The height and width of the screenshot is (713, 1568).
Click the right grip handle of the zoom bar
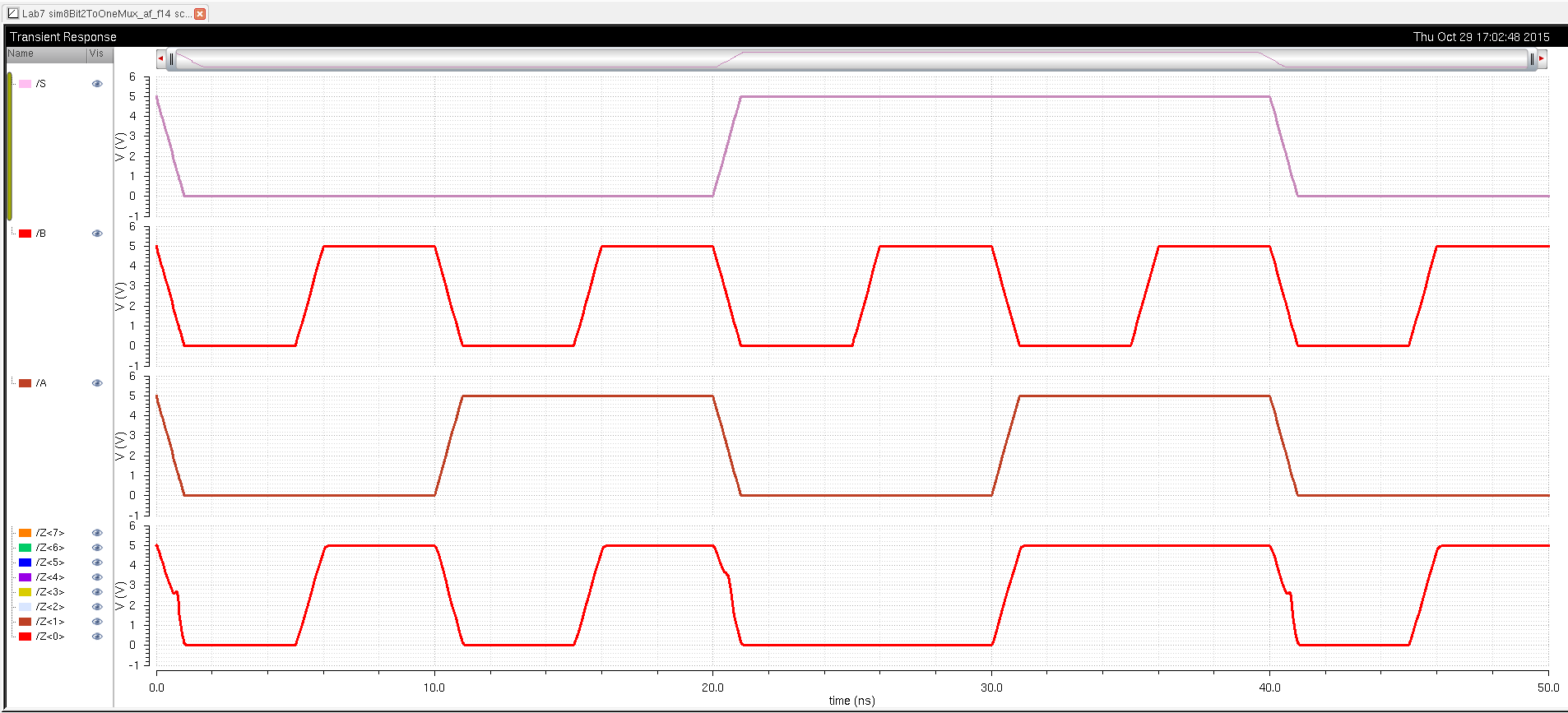pos(1531,58)
